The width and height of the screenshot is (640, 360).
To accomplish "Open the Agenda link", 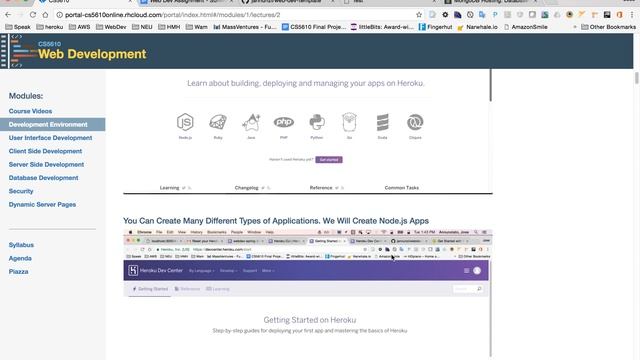I will 20,258.
